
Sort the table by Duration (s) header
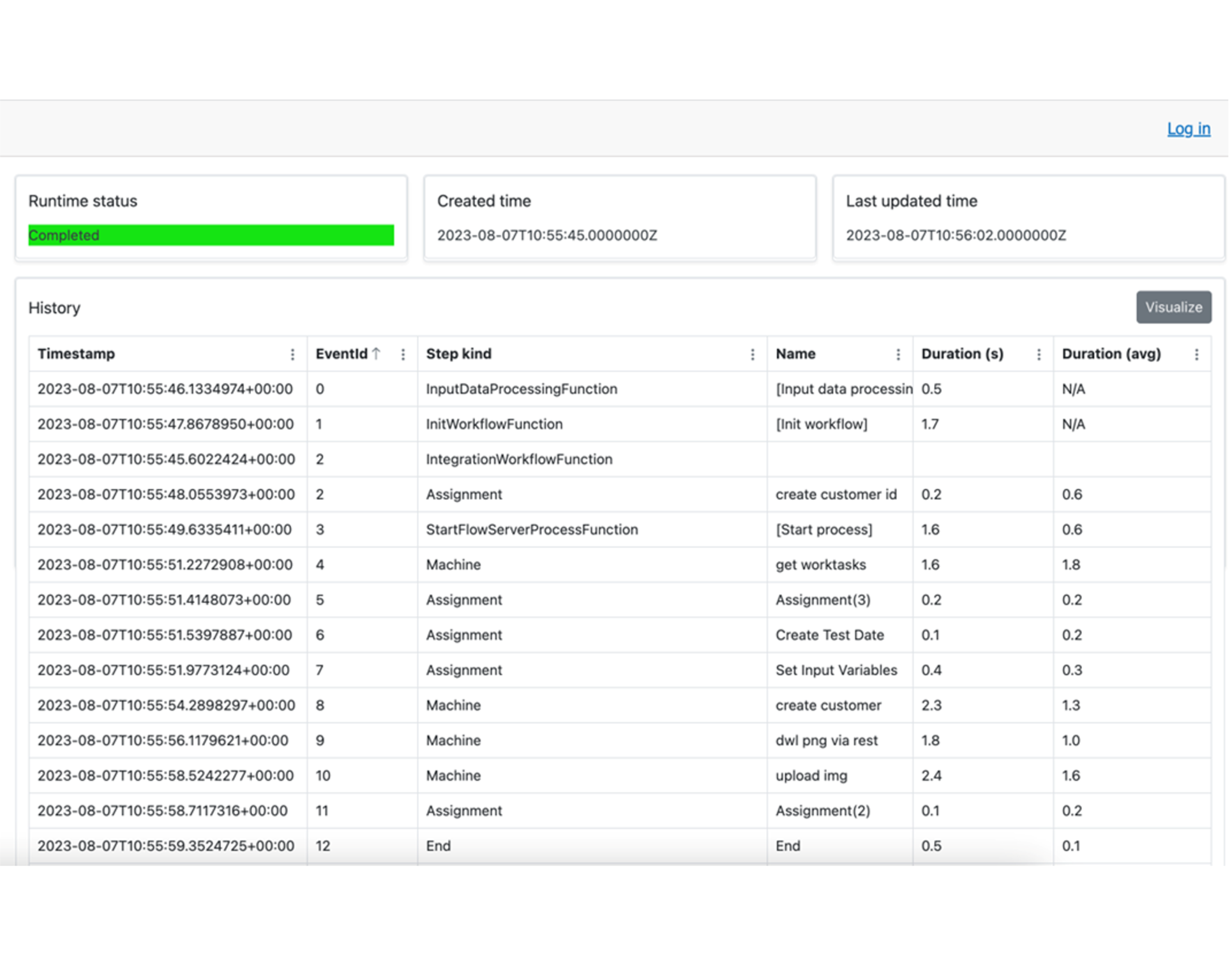click(961, 354)
